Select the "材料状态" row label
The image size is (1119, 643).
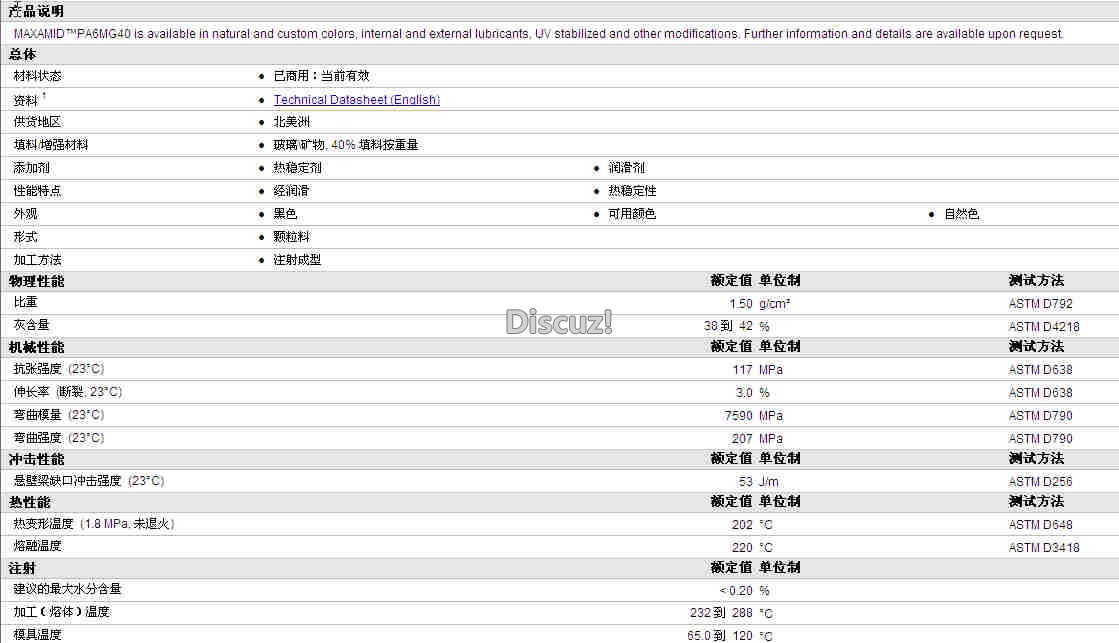click(37, 76)
